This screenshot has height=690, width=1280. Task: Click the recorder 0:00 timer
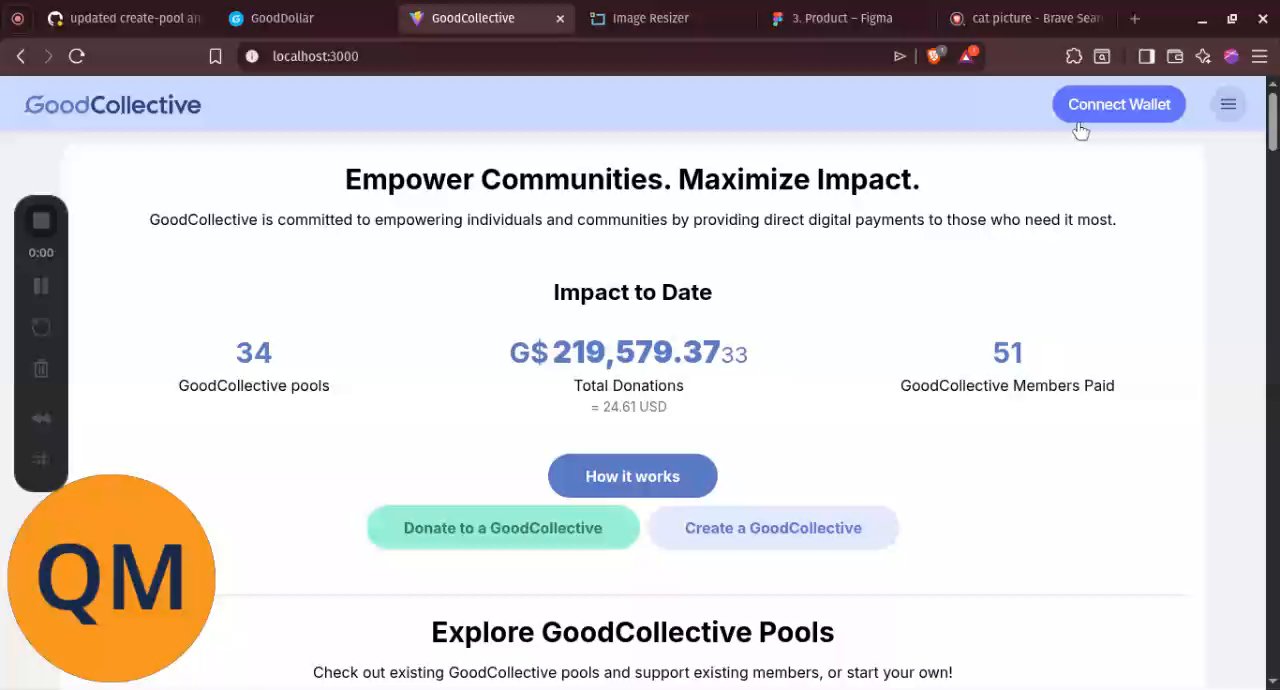point(41,253)
